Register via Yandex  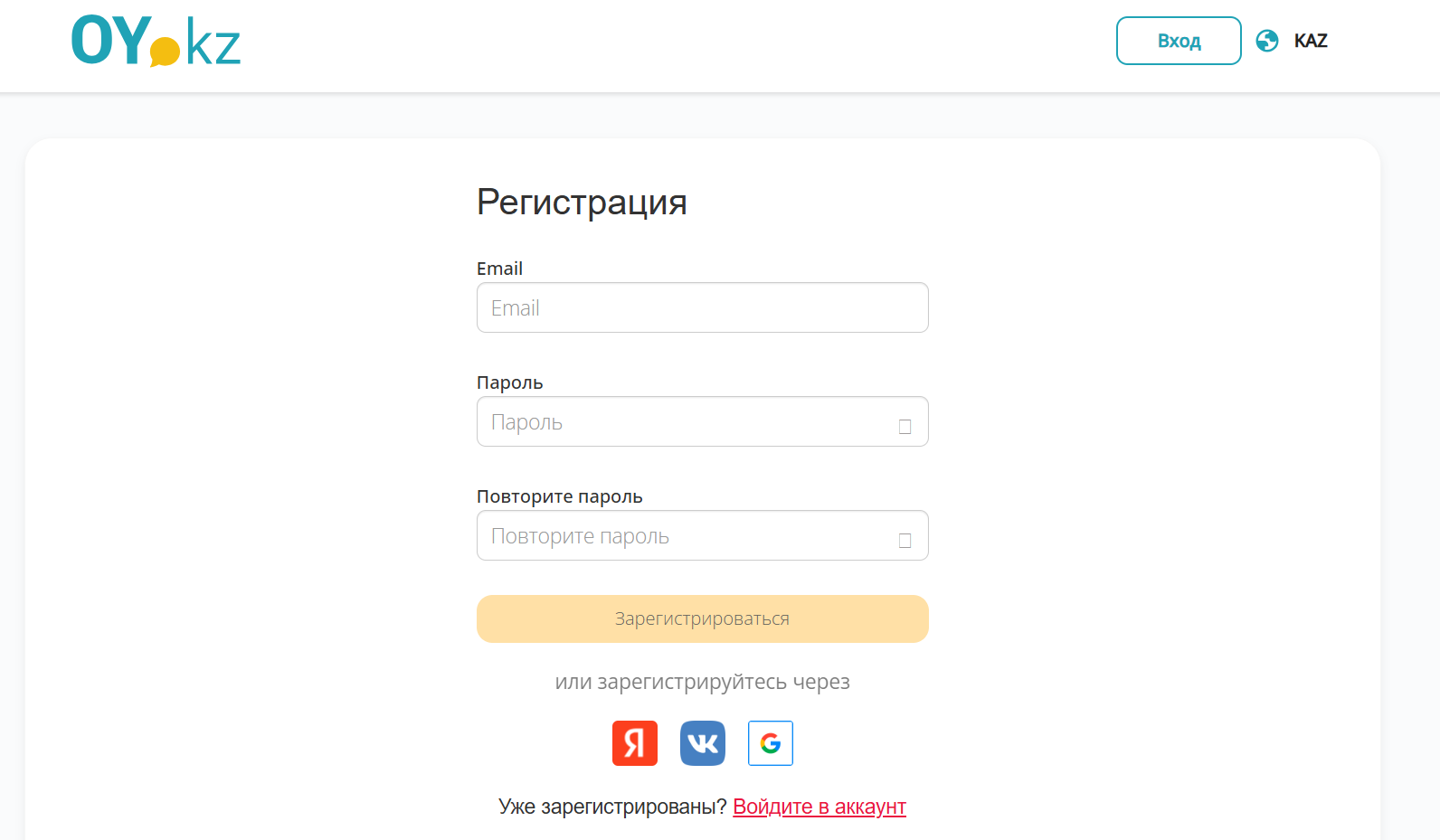(635, 743)
